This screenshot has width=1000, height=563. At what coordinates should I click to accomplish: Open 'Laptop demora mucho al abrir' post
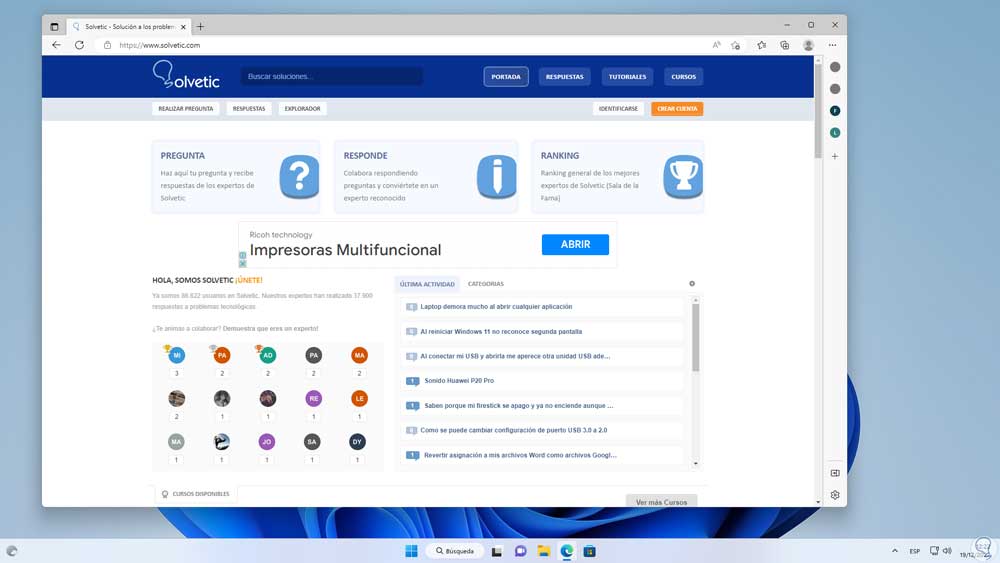click(x=496, y=307)
